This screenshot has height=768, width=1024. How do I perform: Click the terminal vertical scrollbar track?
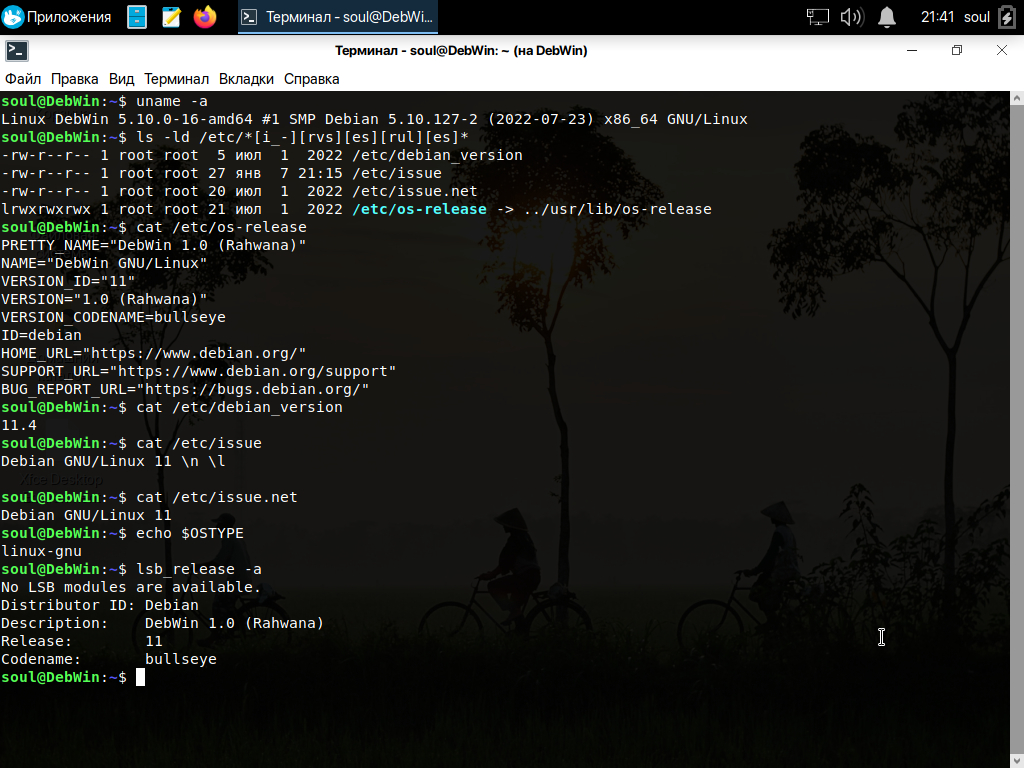[x=1017, y=431]
